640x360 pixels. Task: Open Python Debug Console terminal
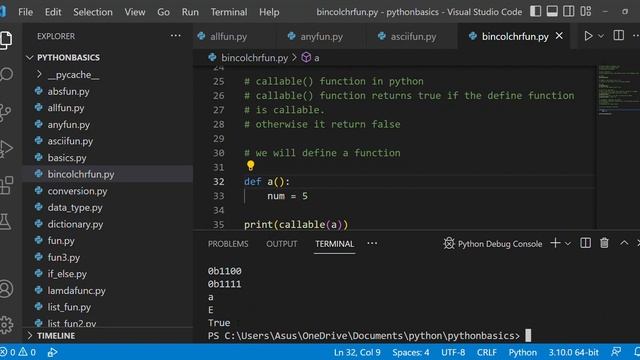pyautogui.click(x=493, y=244)
